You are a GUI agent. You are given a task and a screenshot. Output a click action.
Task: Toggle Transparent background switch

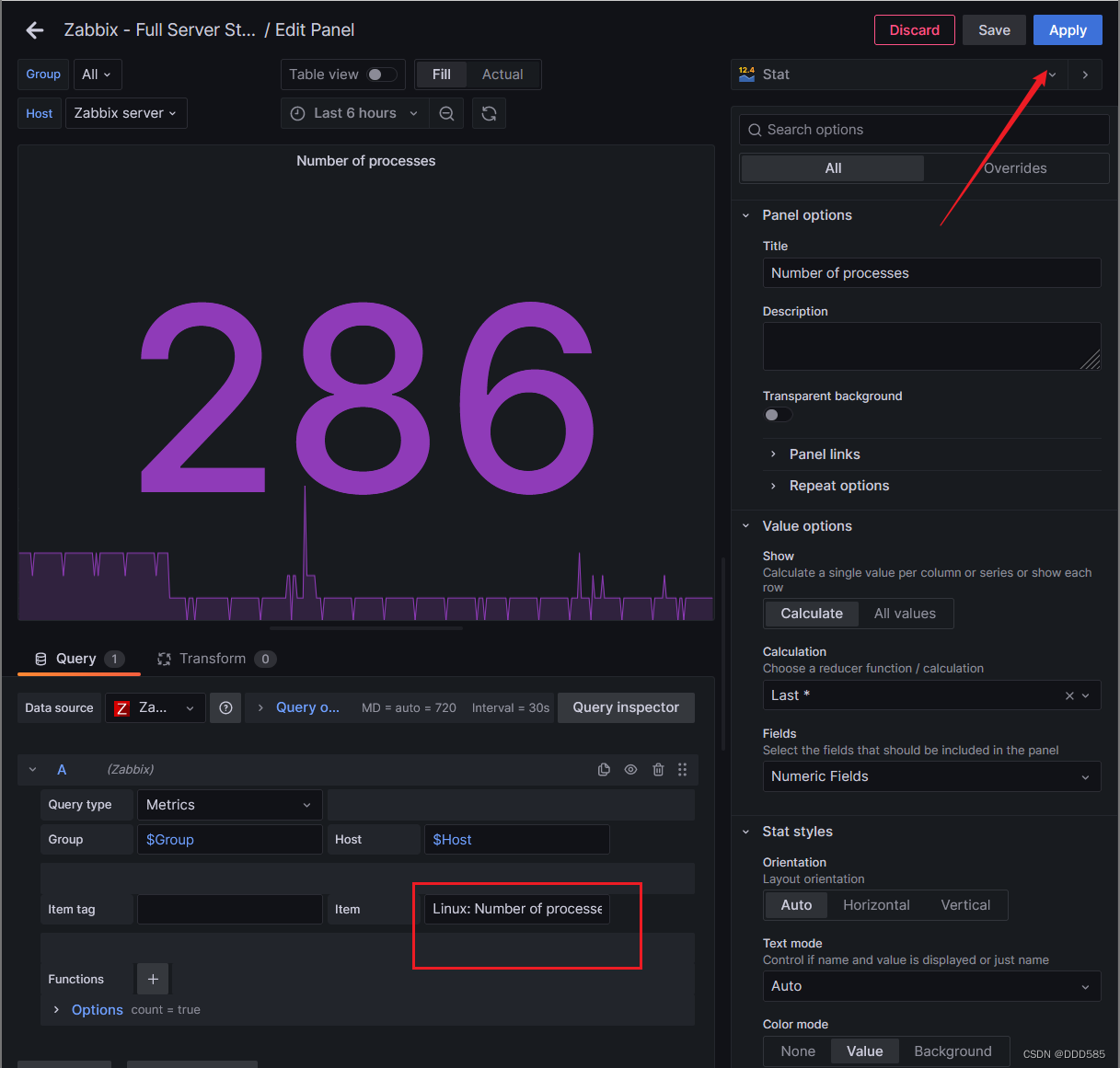coord(778,415)
